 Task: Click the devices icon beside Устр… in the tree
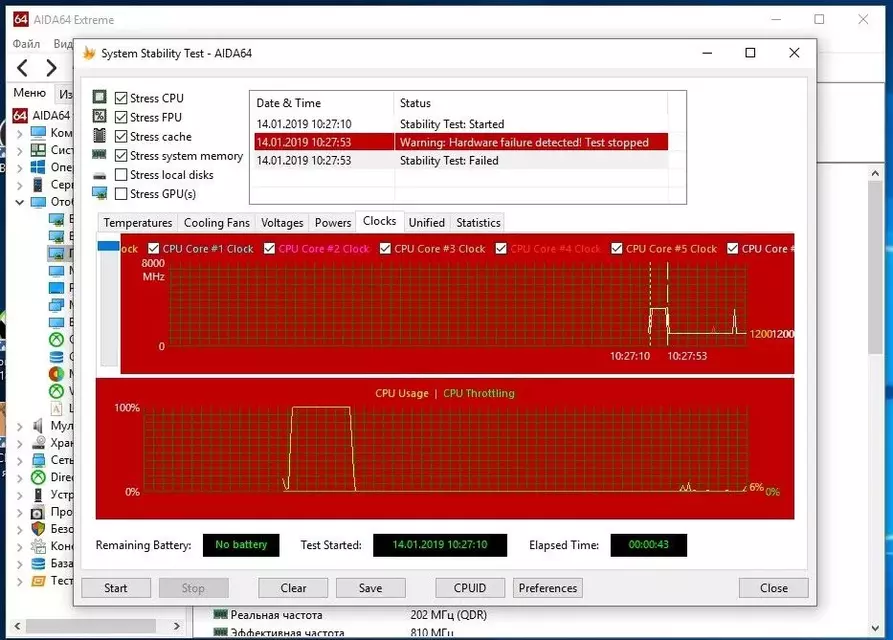38,494
